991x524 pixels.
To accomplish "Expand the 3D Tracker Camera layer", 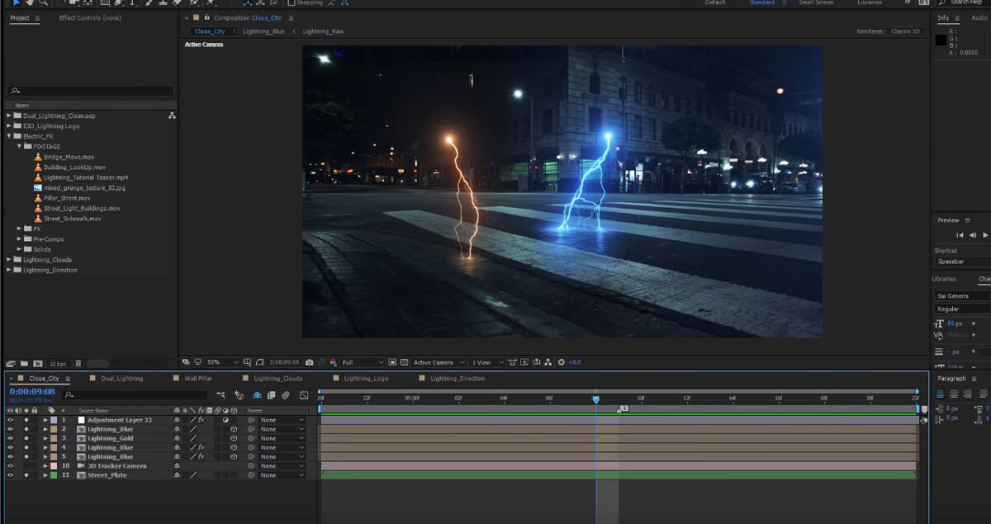I will pos(45,466).
